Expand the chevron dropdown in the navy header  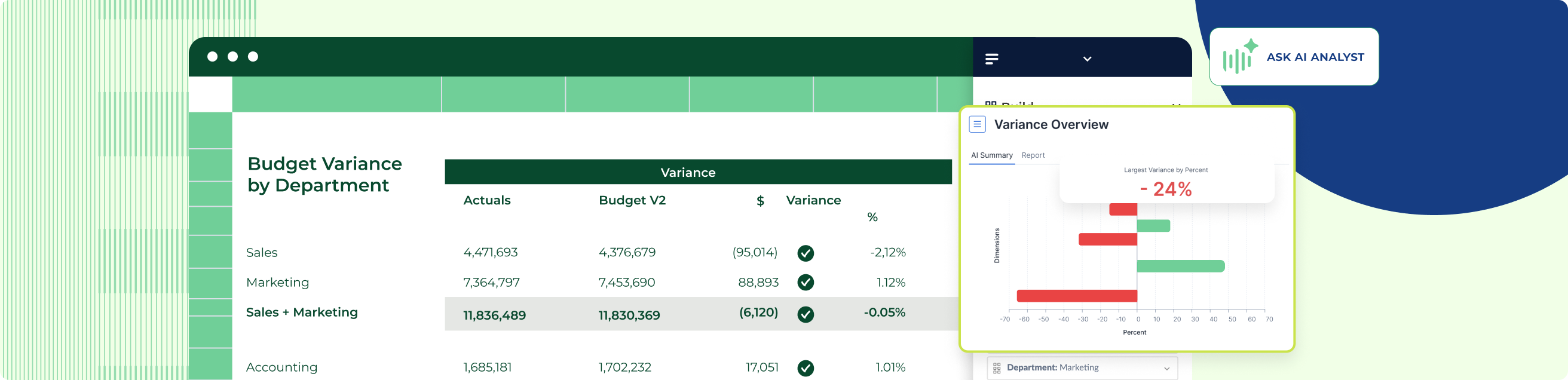(1087, 59)
